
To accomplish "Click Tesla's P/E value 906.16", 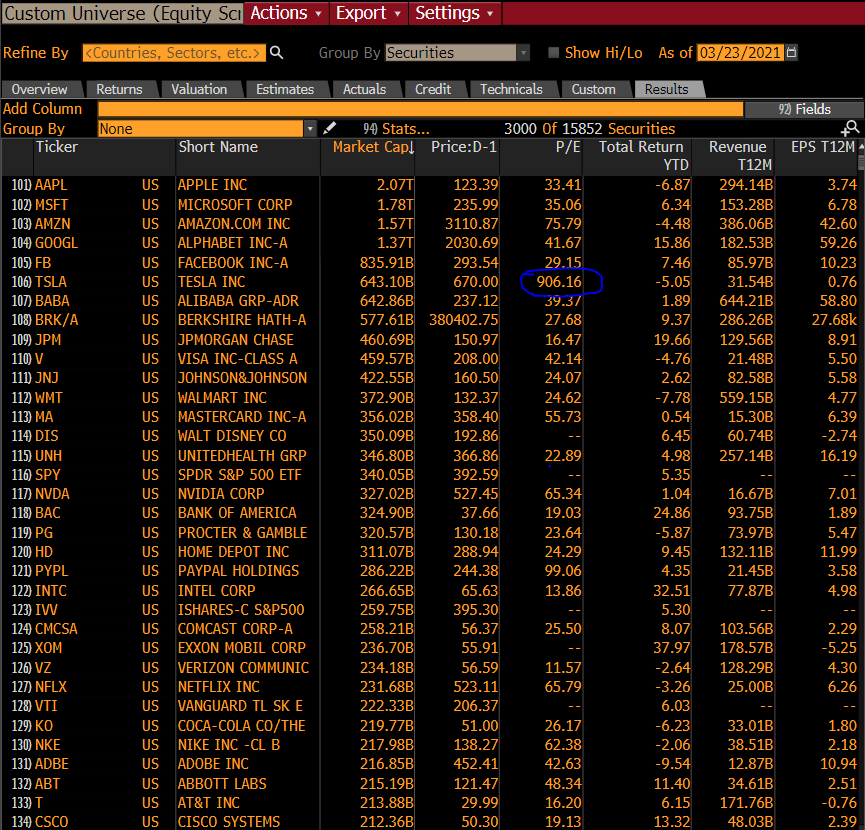I will (559, 282).
